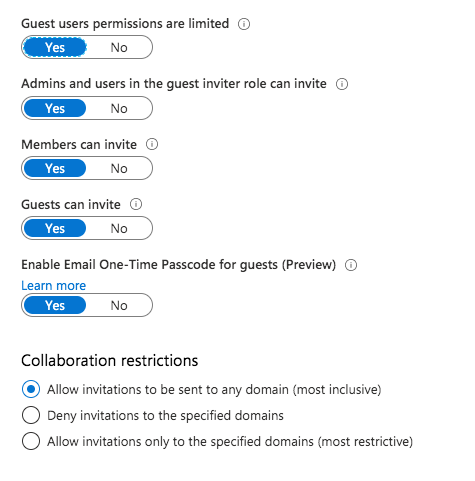Enable Email One-Time Passcode with Yes

click(x=55, y=305)
